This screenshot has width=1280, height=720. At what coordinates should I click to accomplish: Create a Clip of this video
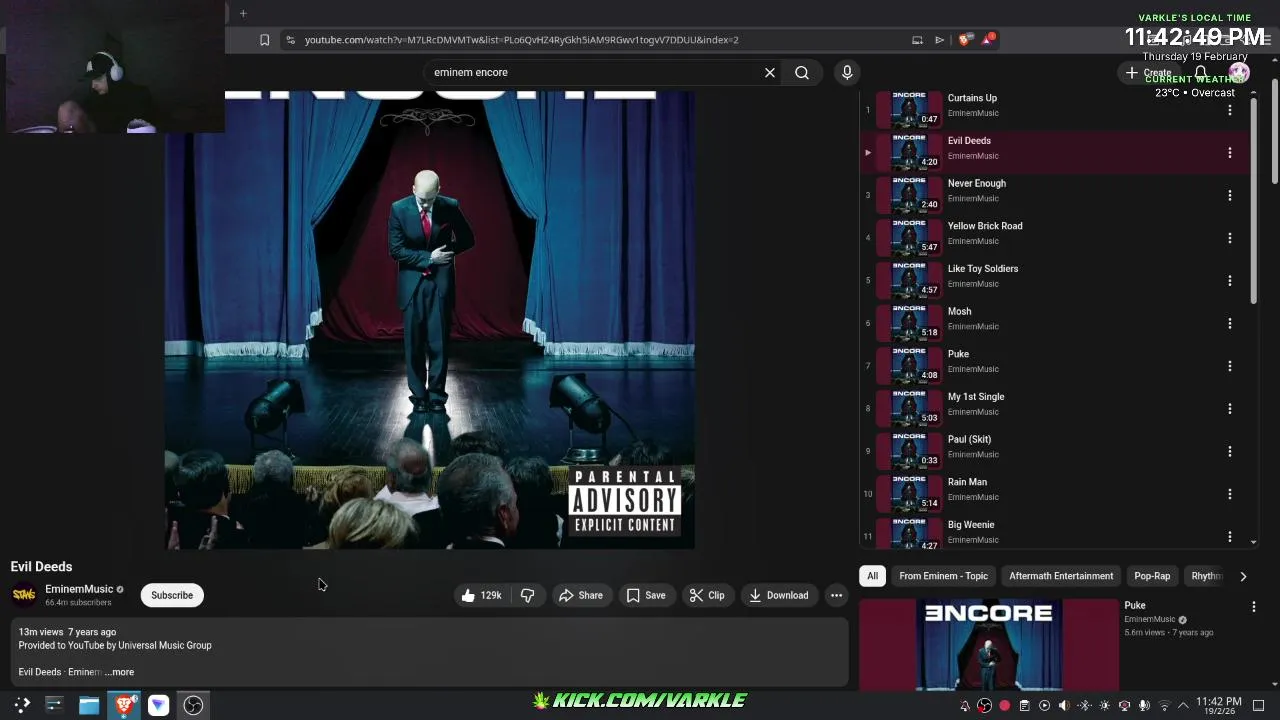(707, 595)
